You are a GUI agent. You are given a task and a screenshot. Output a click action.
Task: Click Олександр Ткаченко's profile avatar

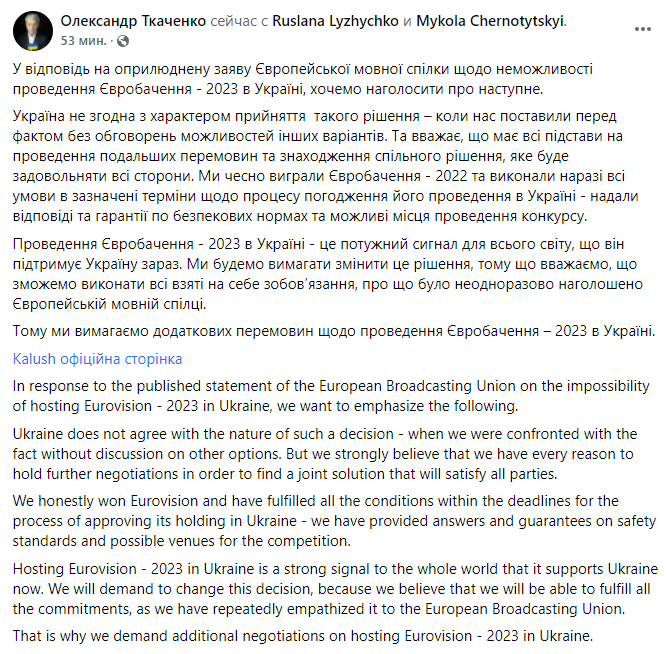click(x=33, y=31)
